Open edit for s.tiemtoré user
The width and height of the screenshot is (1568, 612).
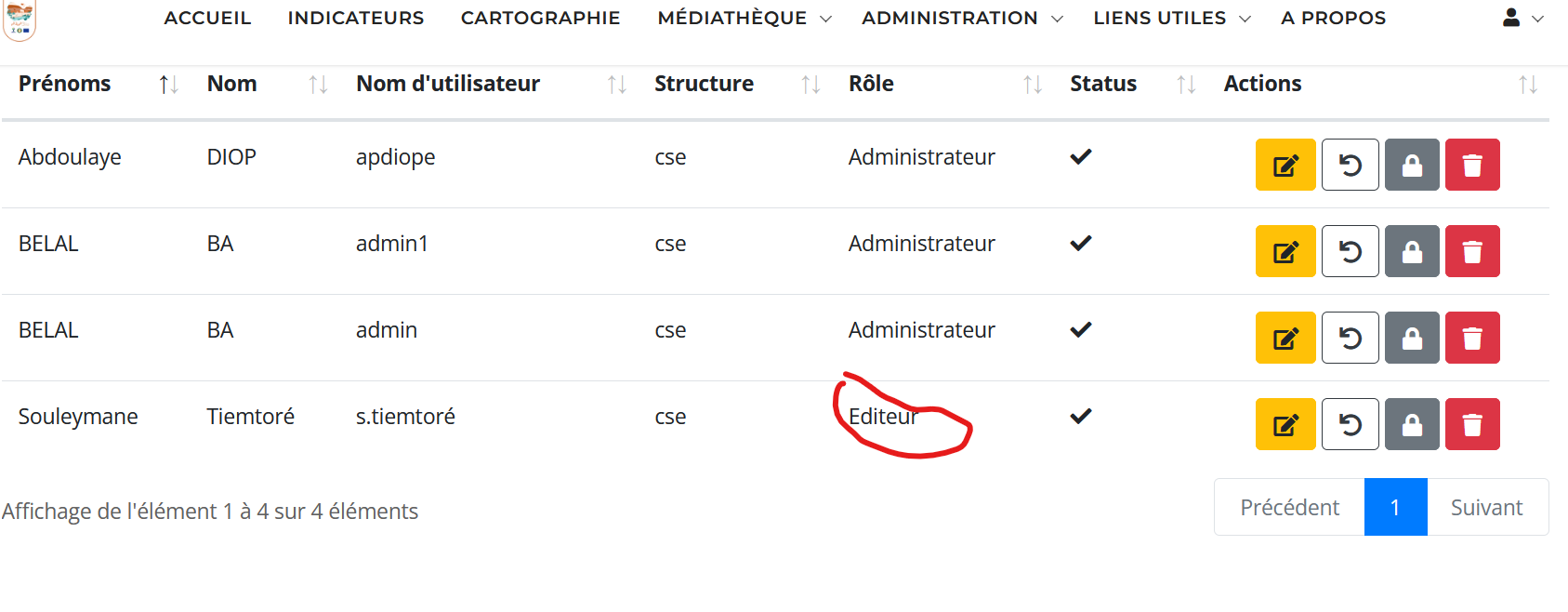click(1285, 424)
